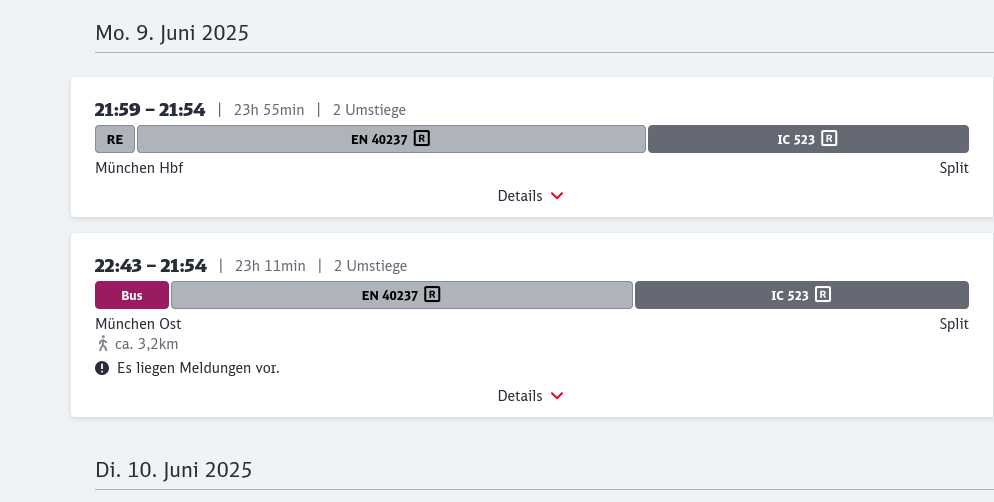This screenshot has height=502, width=994.
Task: Select the RE train segment
Action: click(115, 139)
